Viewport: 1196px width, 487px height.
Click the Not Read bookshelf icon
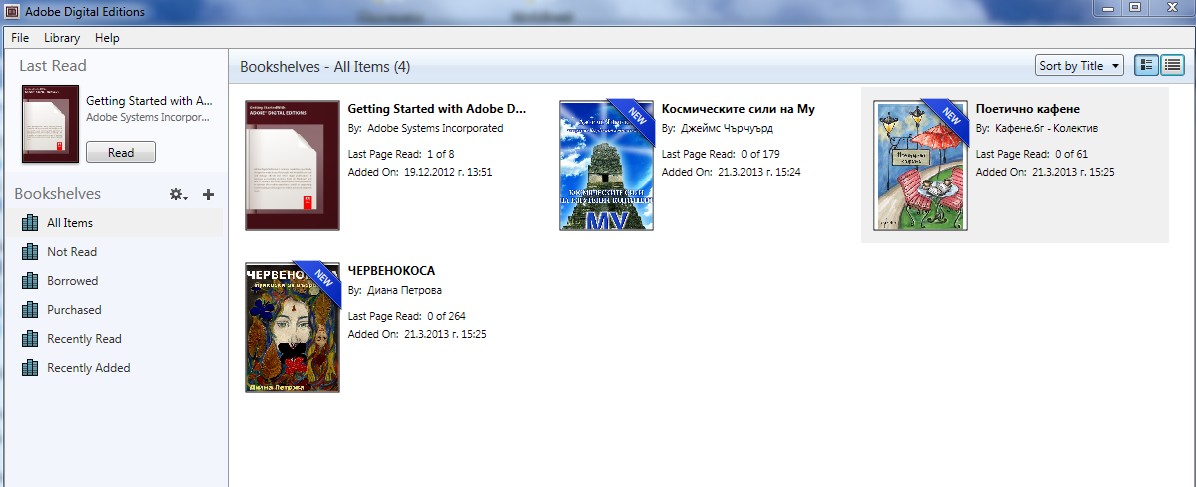click(x=30, y=252)
